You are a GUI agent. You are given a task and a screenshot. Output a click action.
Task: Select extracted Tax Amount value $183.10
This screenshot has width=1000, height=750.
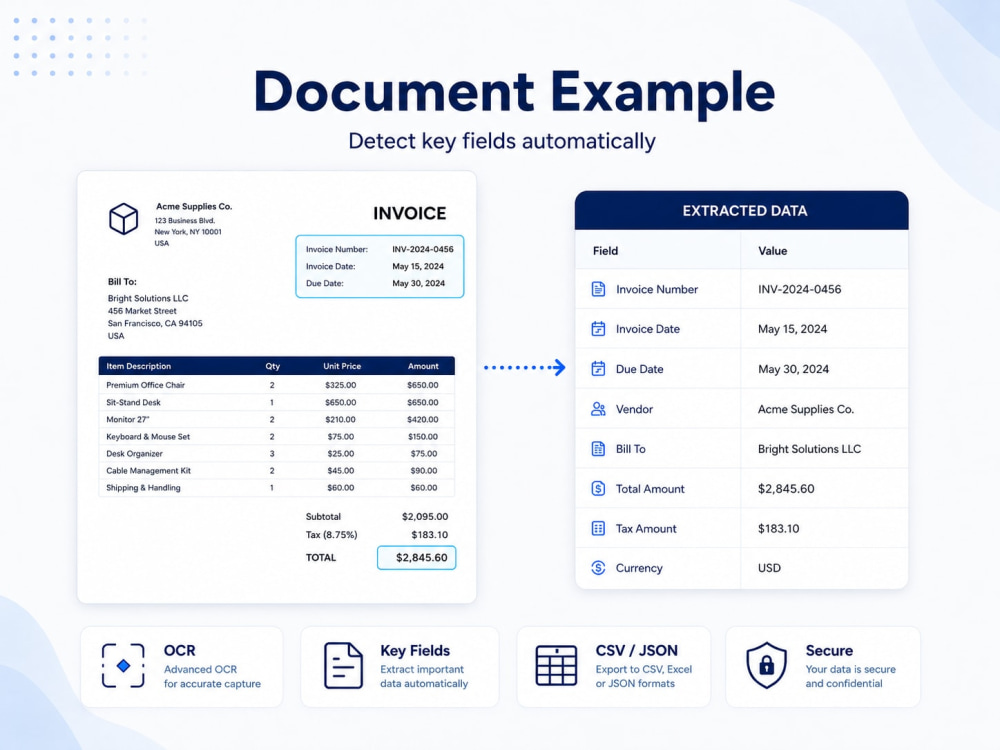click(779, 528)
